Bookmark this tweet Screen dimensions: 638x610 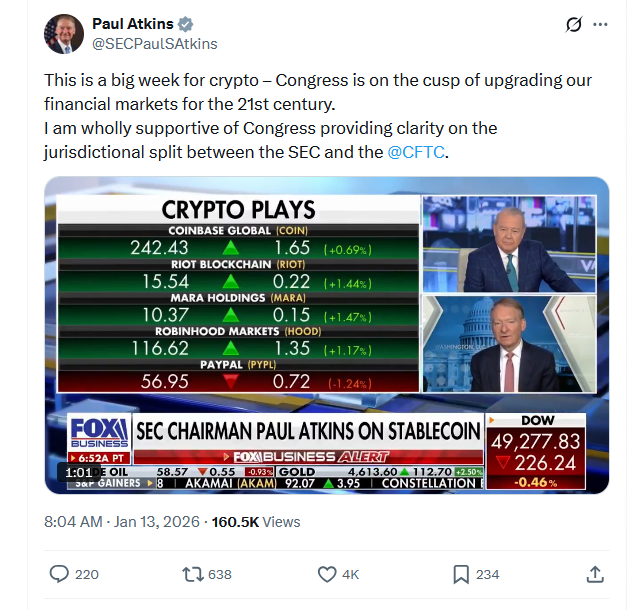tap(461, 574)
